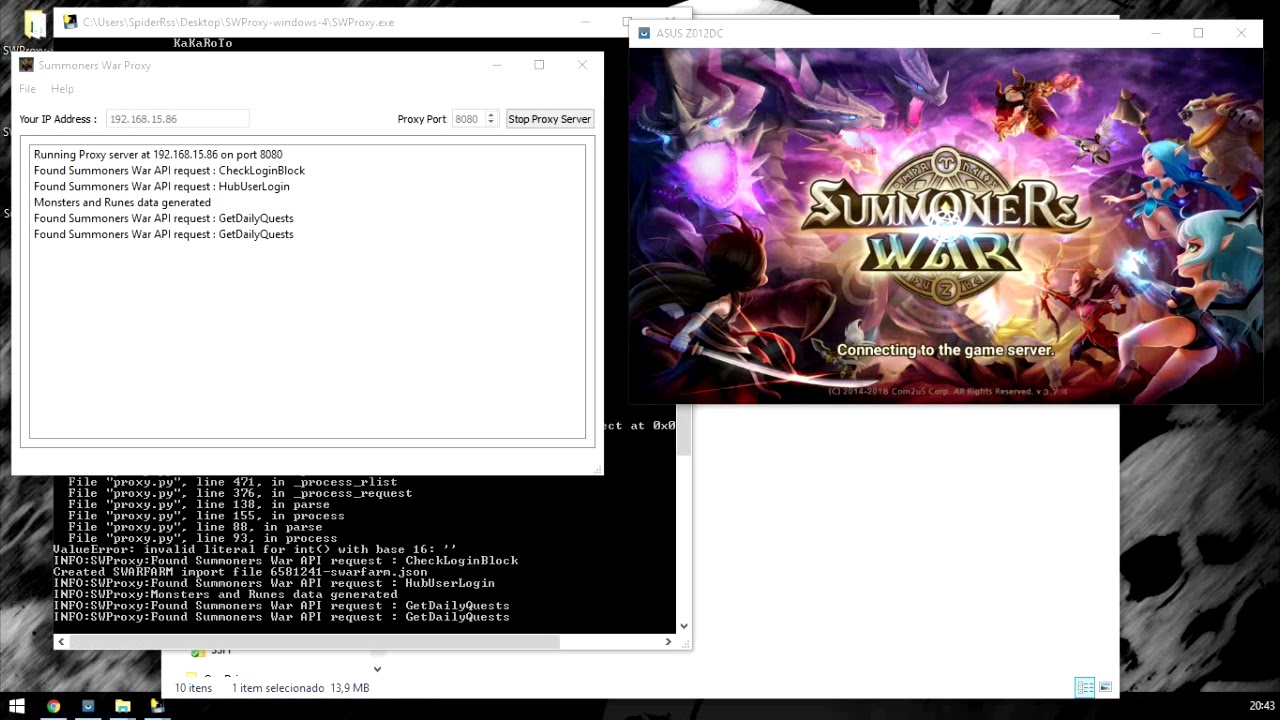Click '1 item selecionado 13,9 MB' status text

(x=301, y=688)
